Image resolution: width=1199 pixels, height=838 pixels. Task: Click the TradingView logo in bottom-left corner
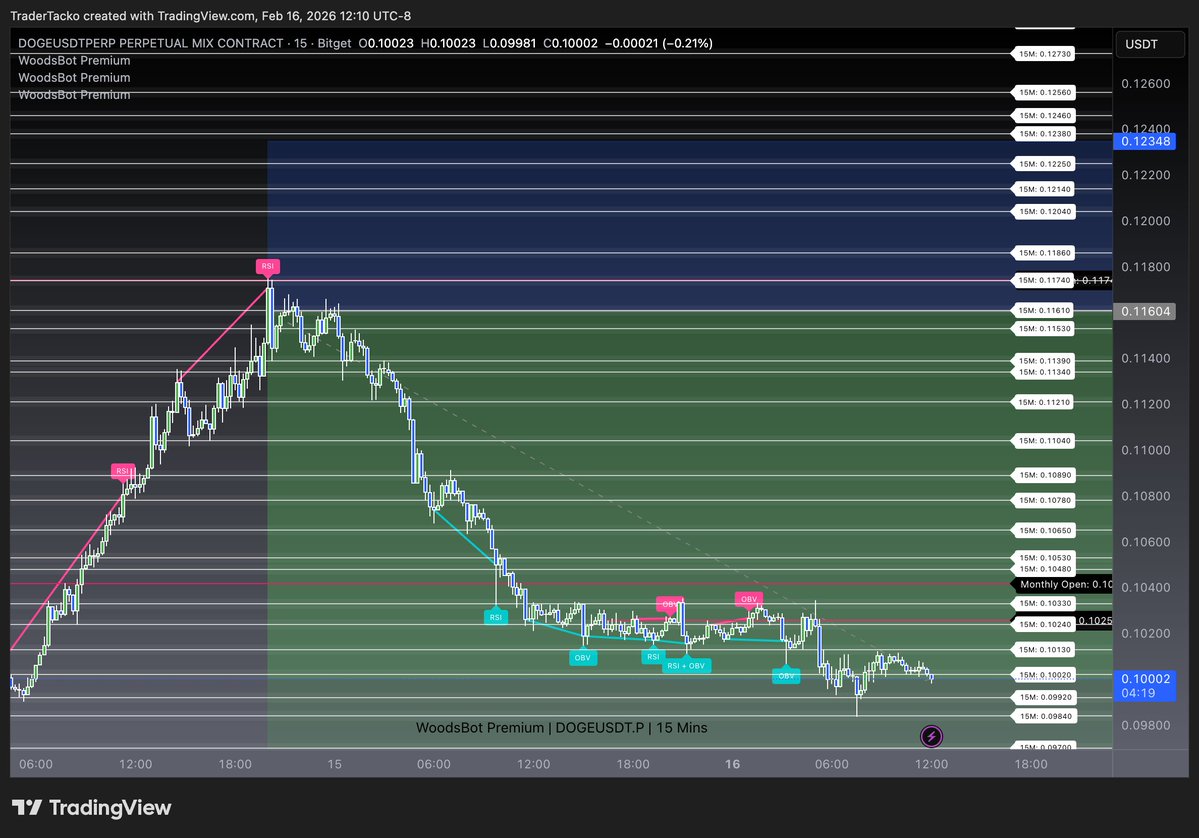[x=88, y=807]
